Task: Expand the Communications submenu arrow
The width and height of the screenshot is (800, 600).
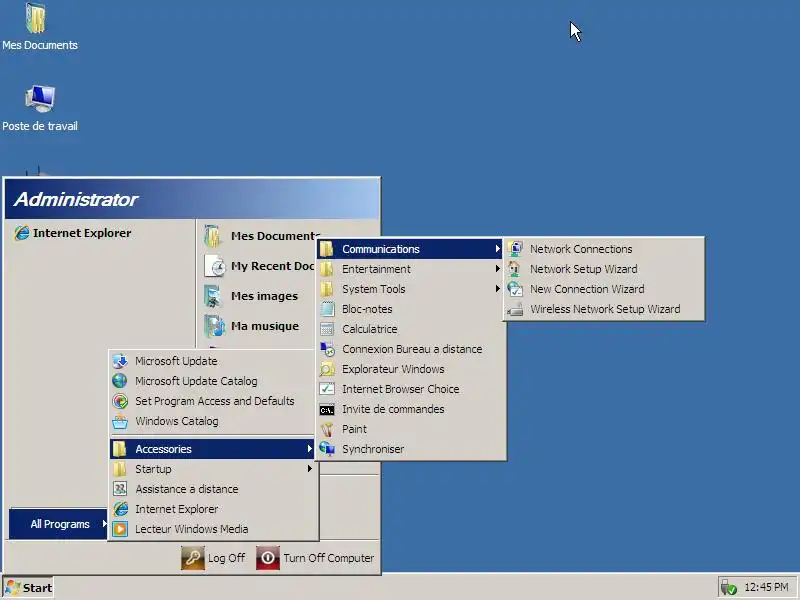Action: coord(497,249)
